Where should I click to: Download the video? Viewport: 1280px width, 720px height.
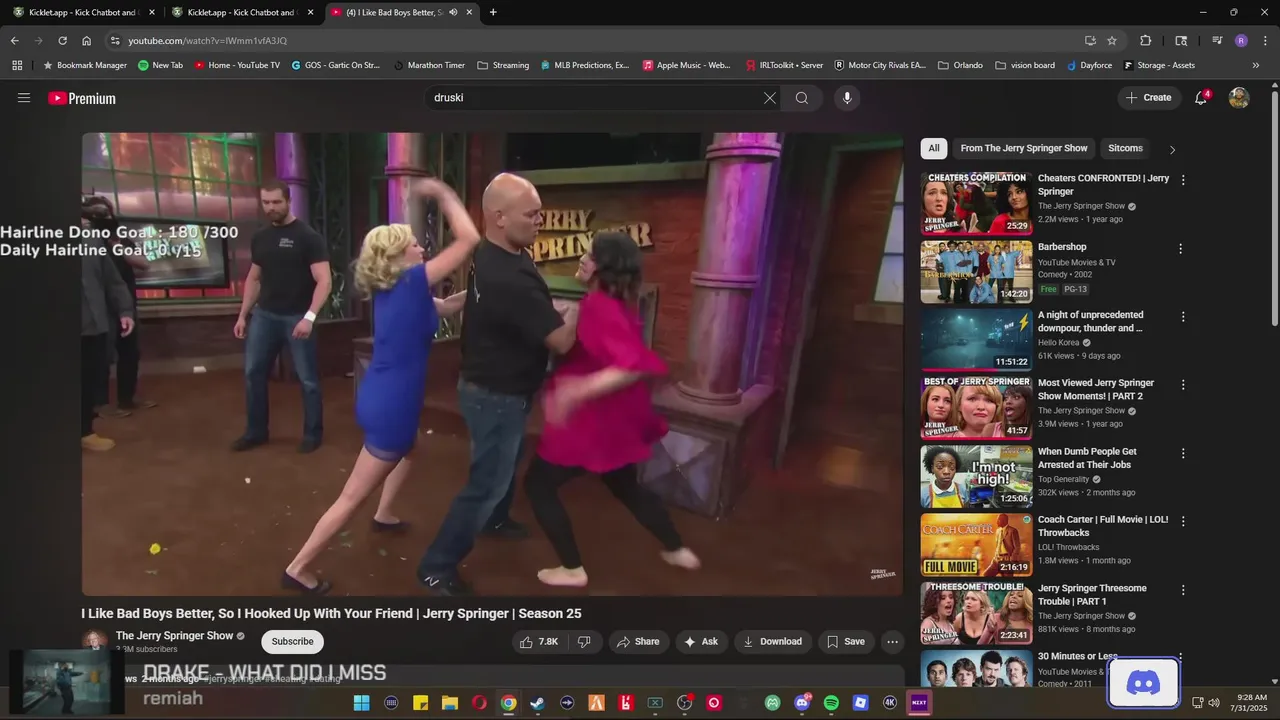point(772,642)
